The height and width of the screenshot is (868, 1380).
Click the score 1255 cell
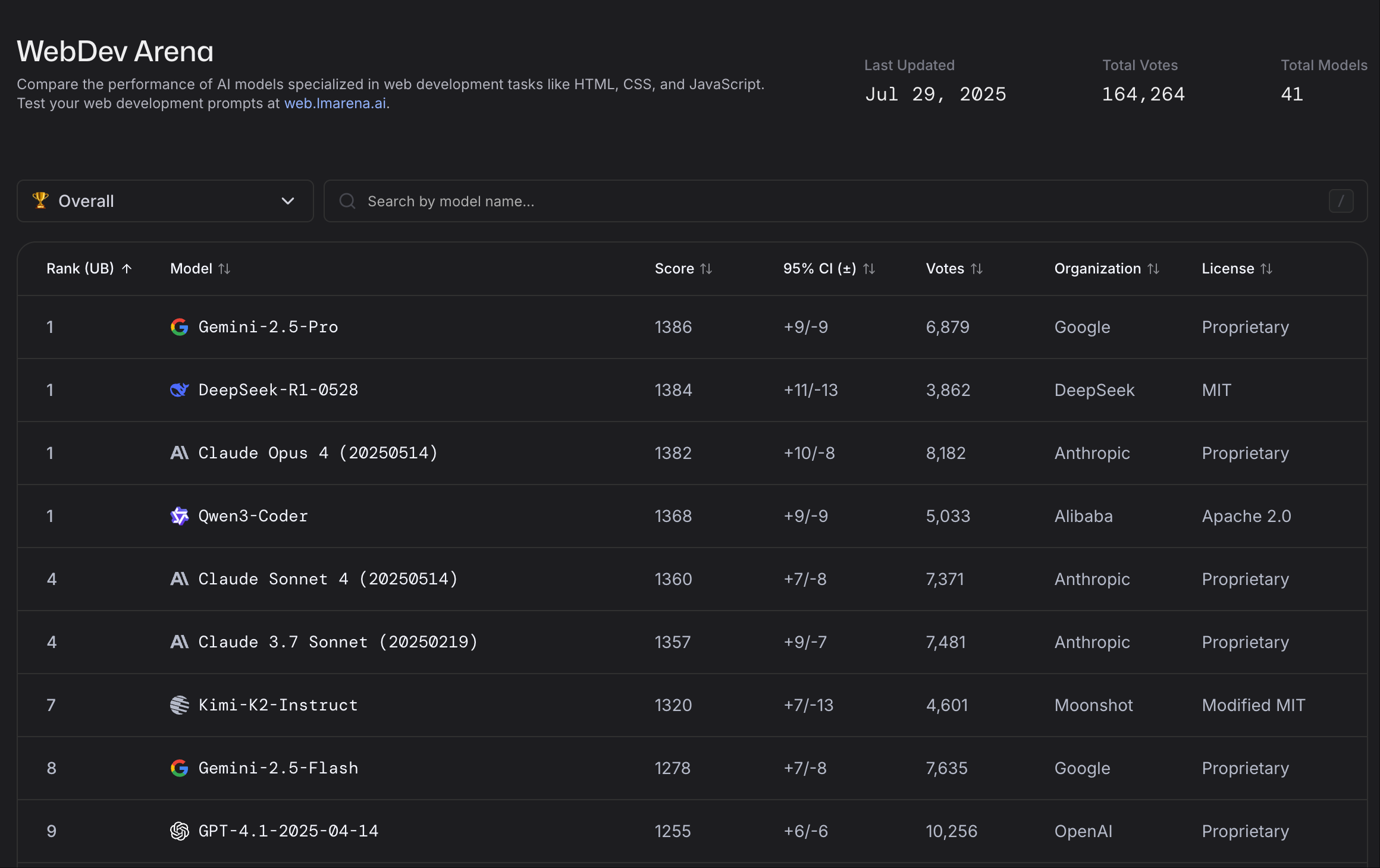[673, 831]
